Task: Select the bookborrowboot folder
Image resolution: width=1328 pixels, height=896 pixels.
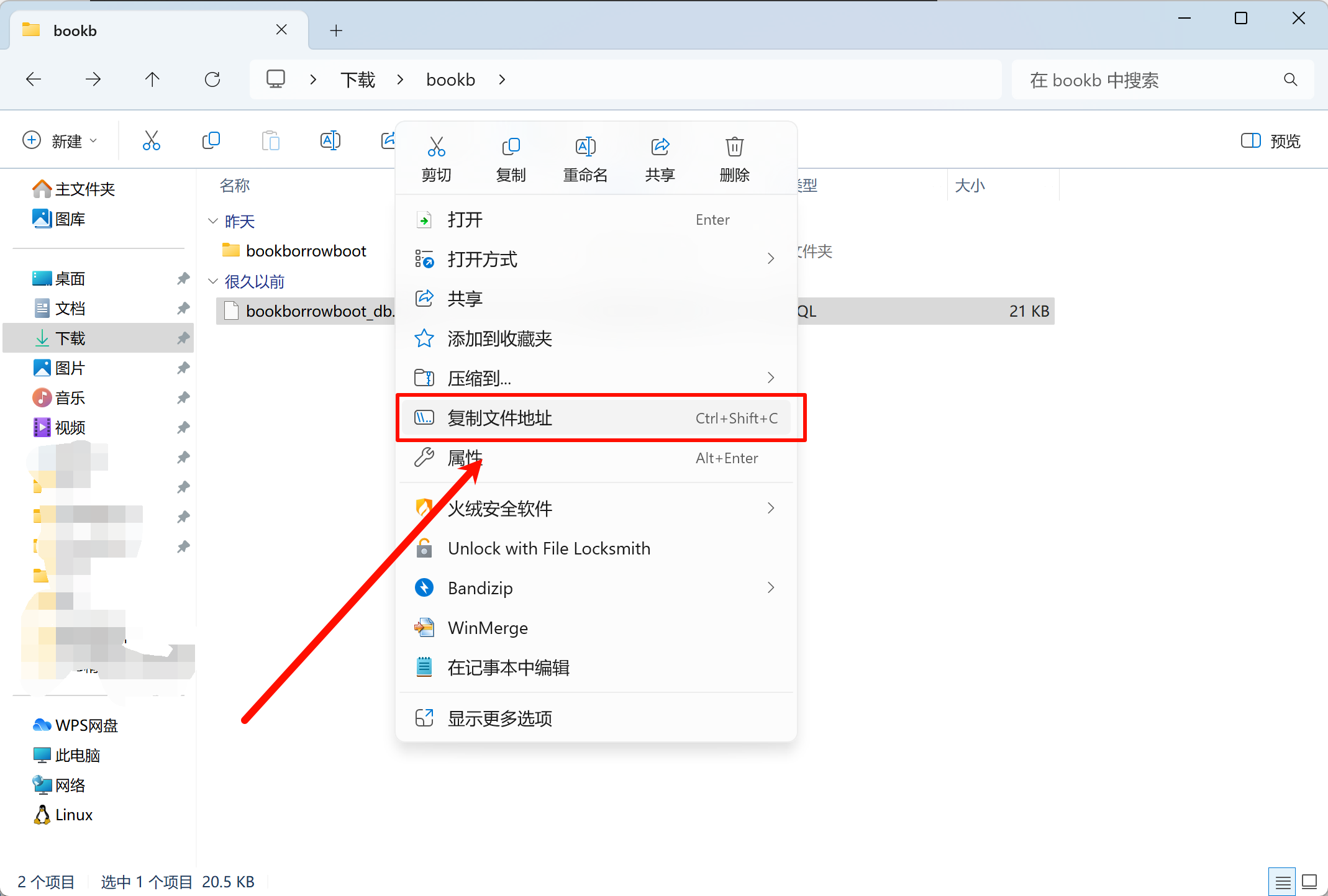Action: tap(294, 251)
